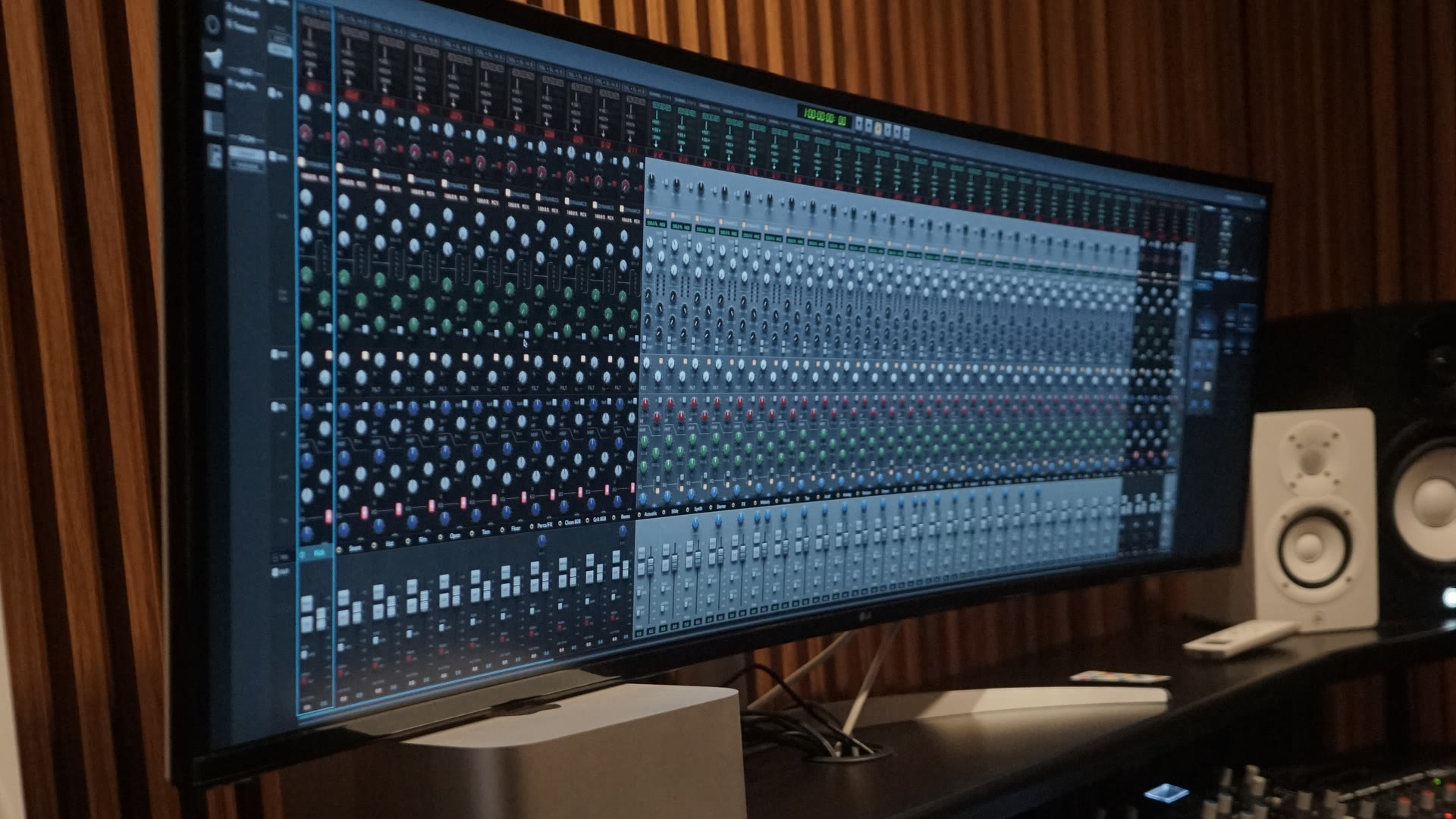The width and height of the screenshot is (1456, 819).
Task: Click last transport button in transport row
Action: click(906, 133)
